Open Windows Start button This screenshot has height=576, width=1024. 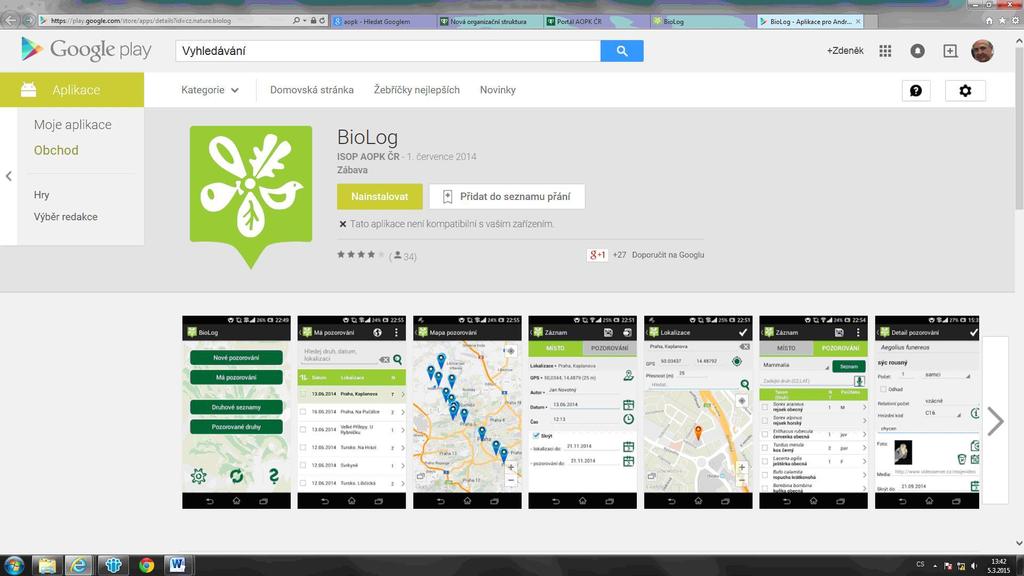click(14, 565)
